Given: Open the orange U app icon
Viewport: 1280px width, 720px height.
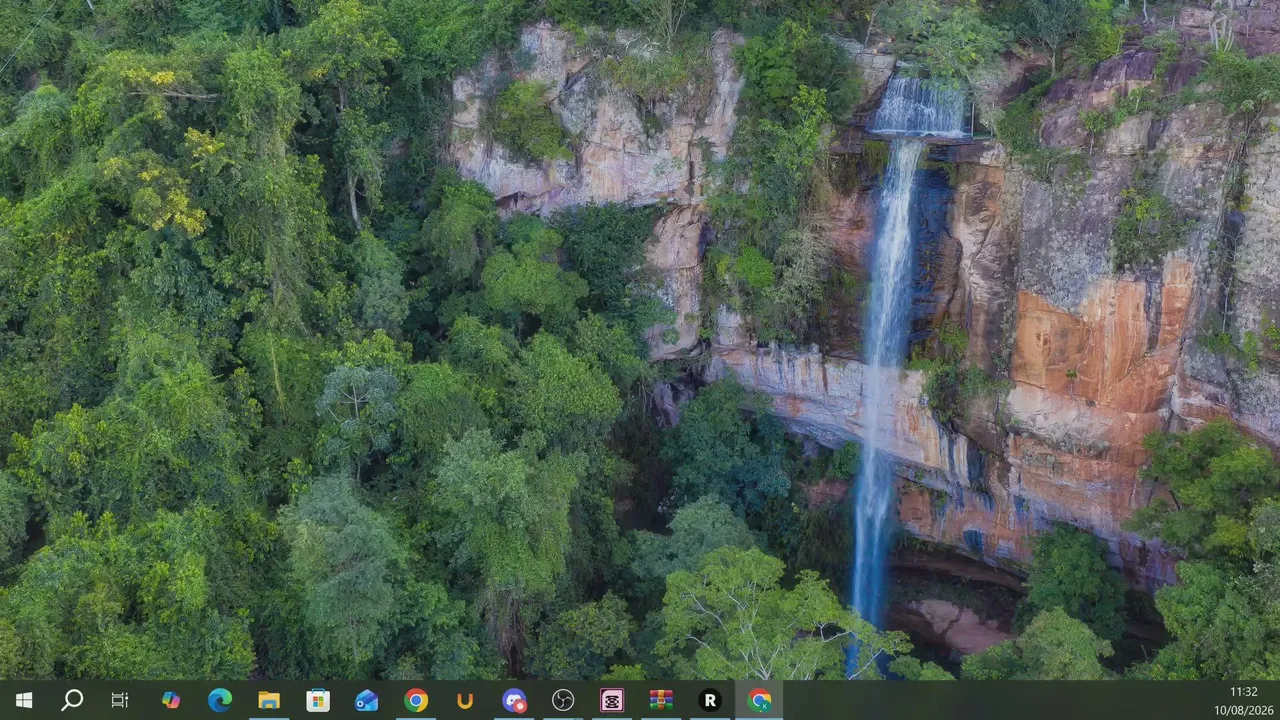Looking at the screenshot, I should coord(465,700).
